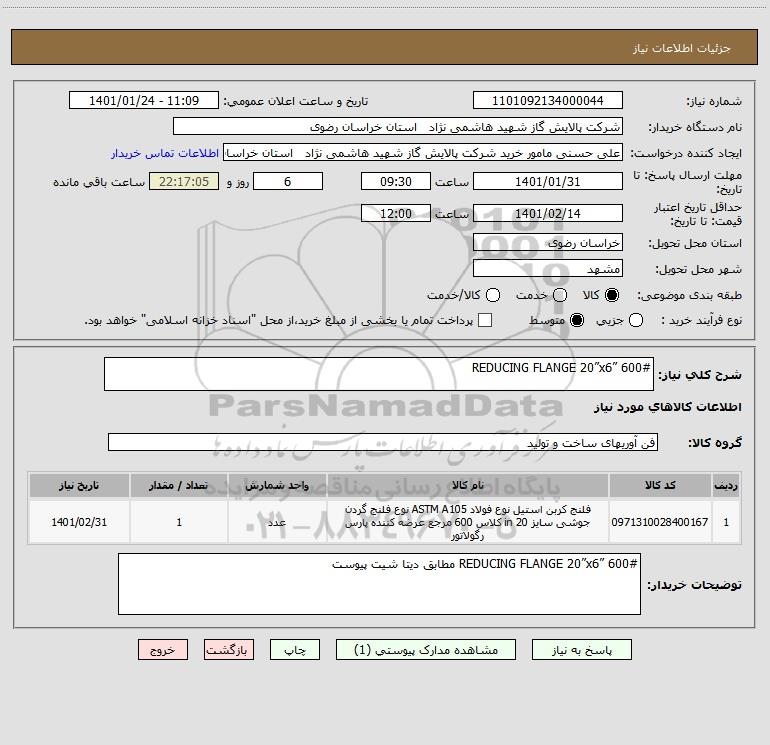Click the چاپ print button
770x745 pixels.
point(295,650)
